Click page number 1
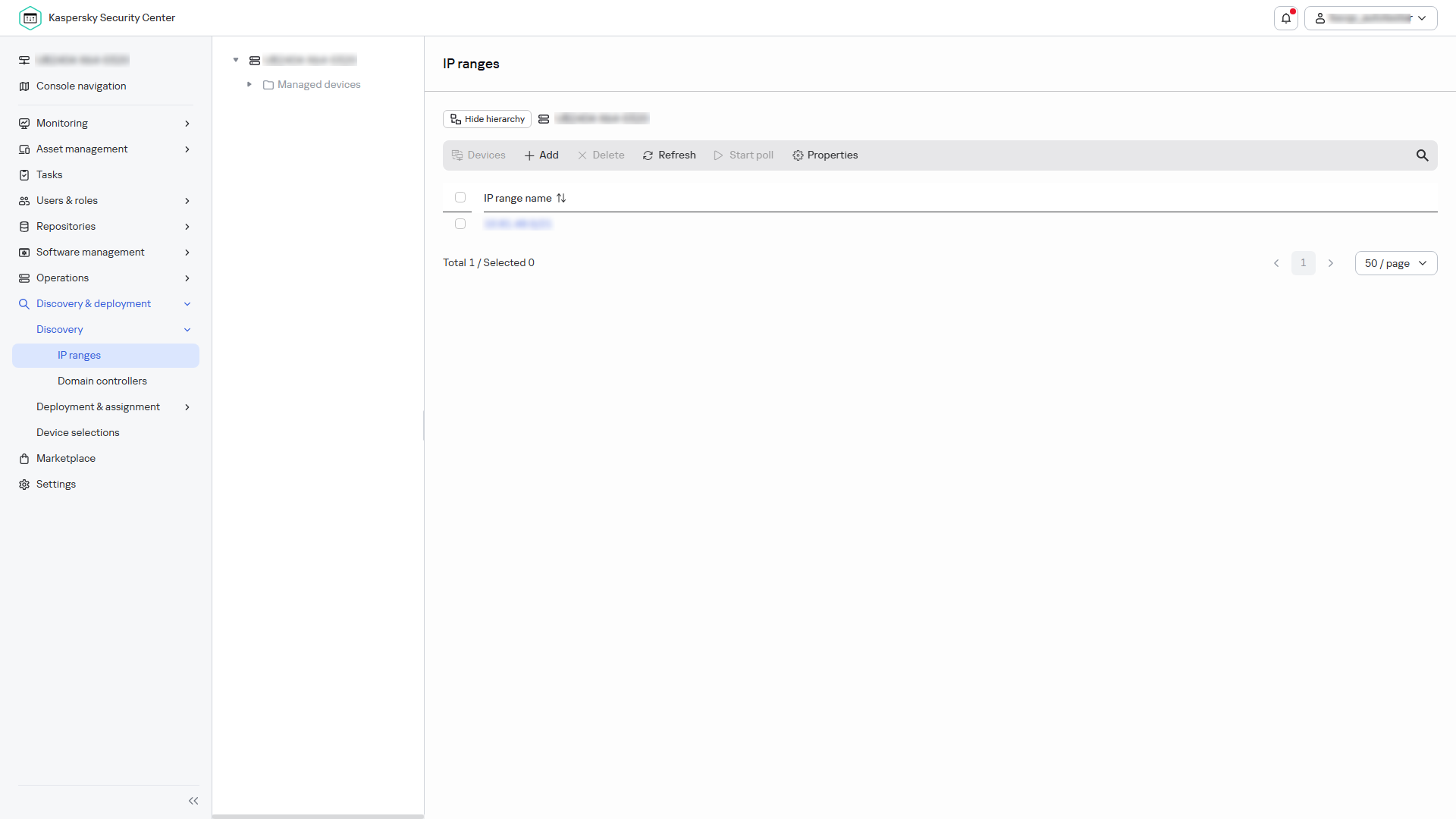1456x819 pixels. click(1303, 263)
